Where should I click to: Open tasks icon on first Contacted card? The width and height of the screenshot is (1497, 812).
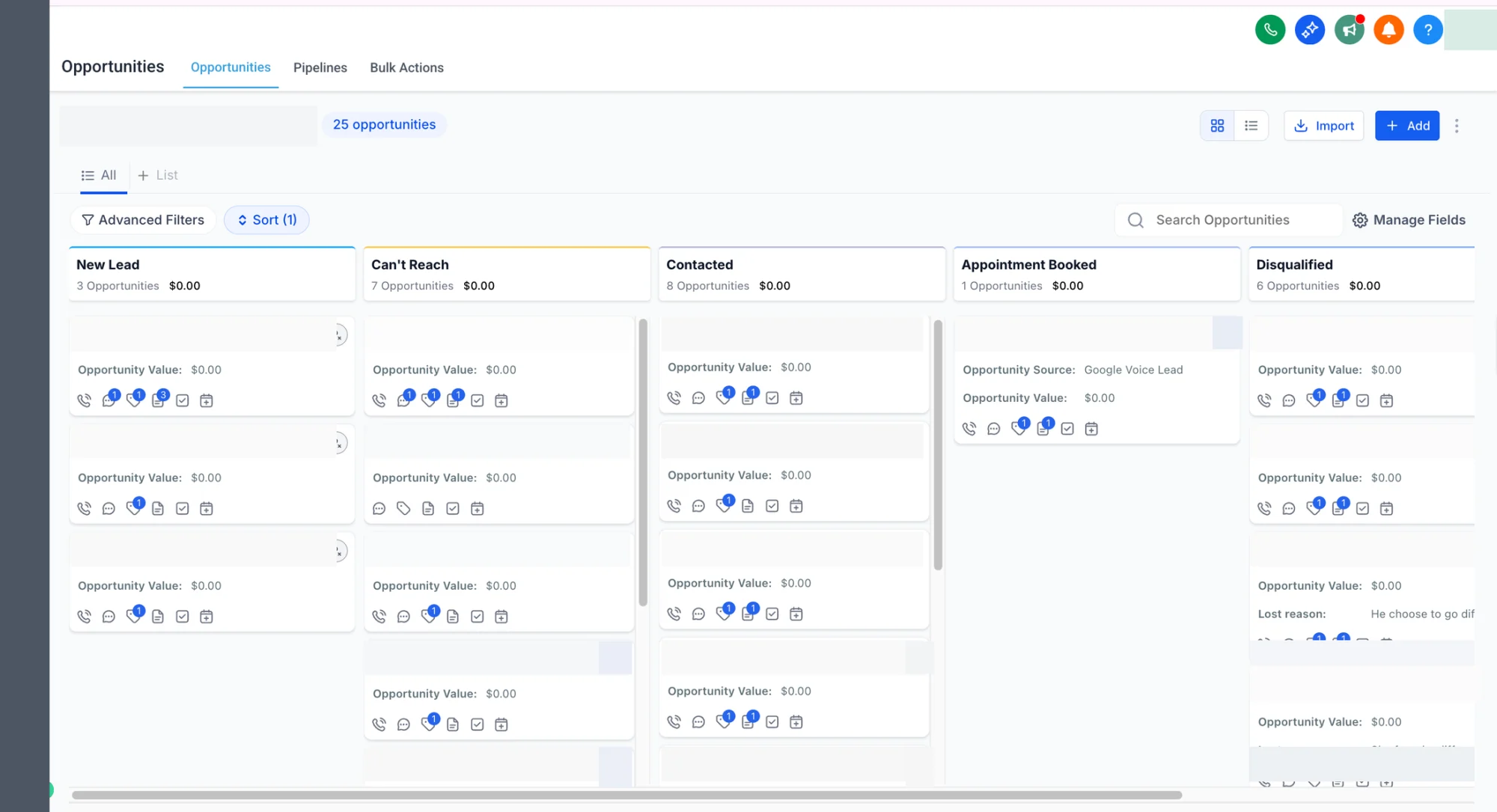point(772,398)
